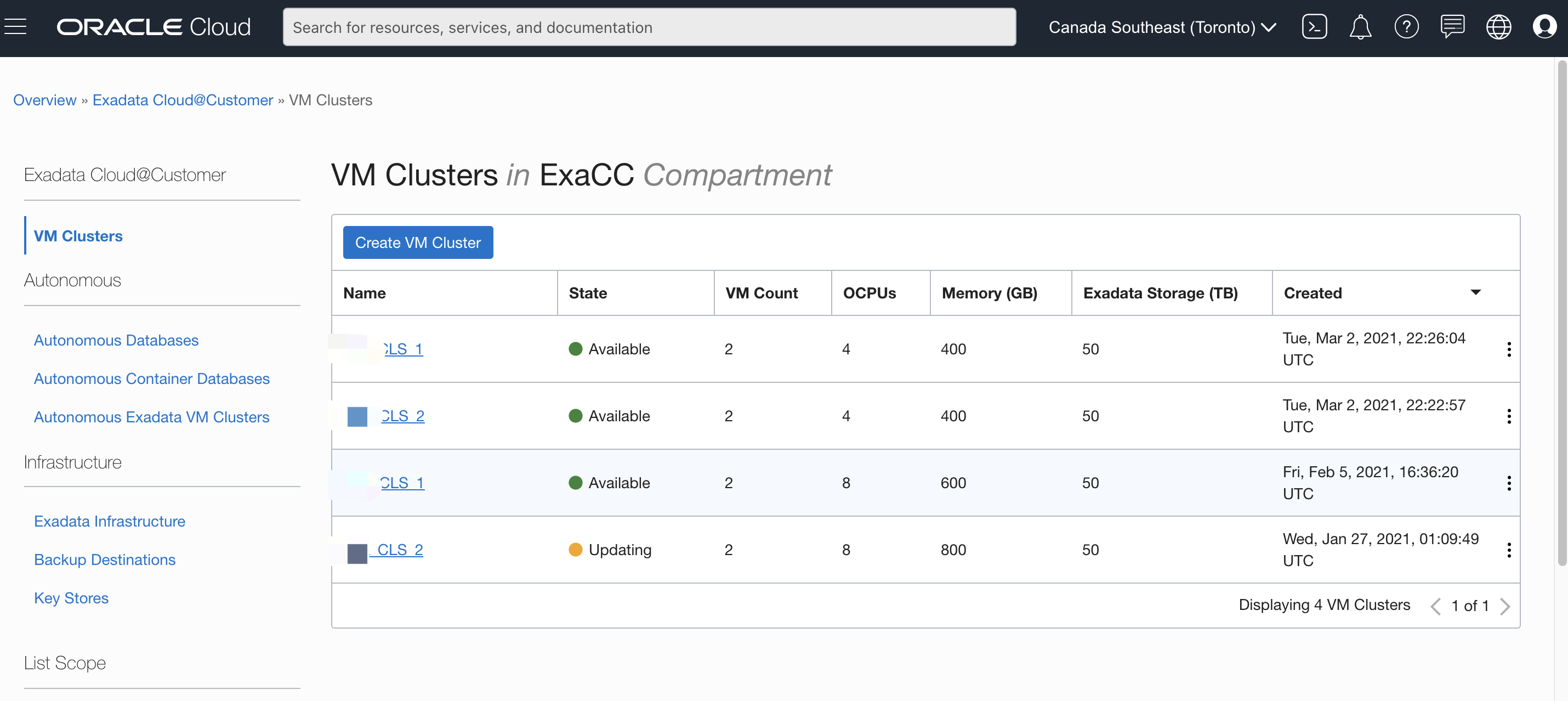Viewport: 1568px width, 701px height.
Task: Open the hamburger navigation menu
Action: (x=15, y=27)
